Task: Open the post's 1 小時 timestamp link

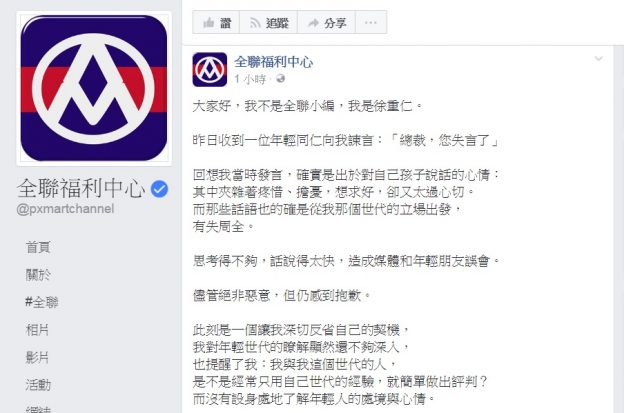Action: click(250, 79)
